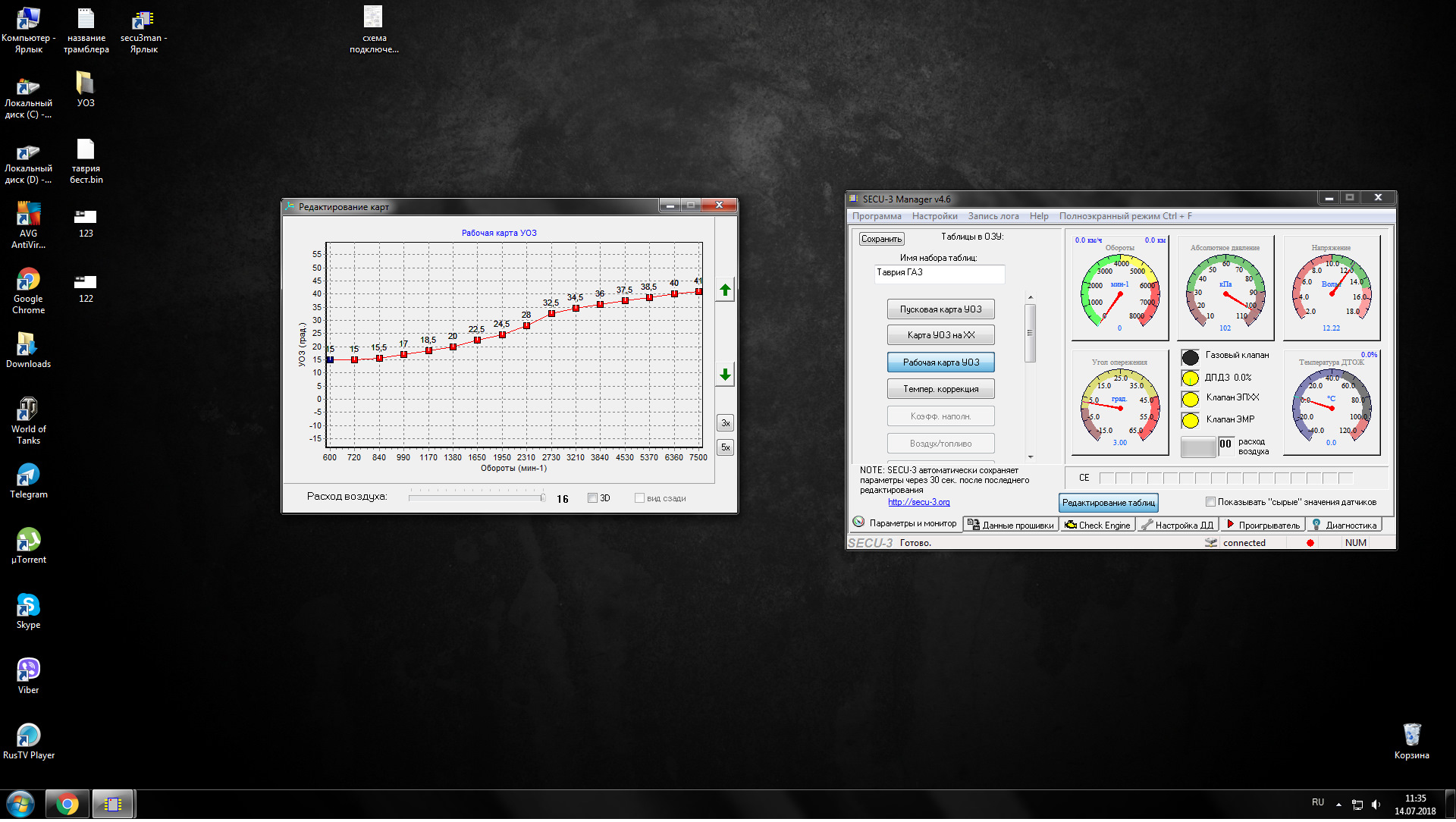
Task: Click the table set name field
Action: click(939, 274)
